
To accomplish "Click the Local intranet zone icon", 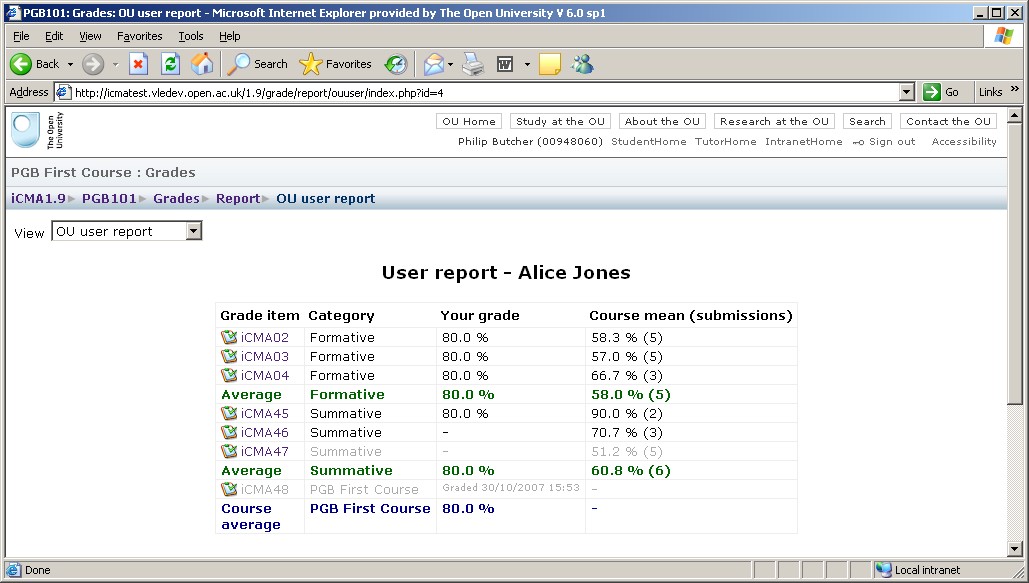I will (884, 570).
